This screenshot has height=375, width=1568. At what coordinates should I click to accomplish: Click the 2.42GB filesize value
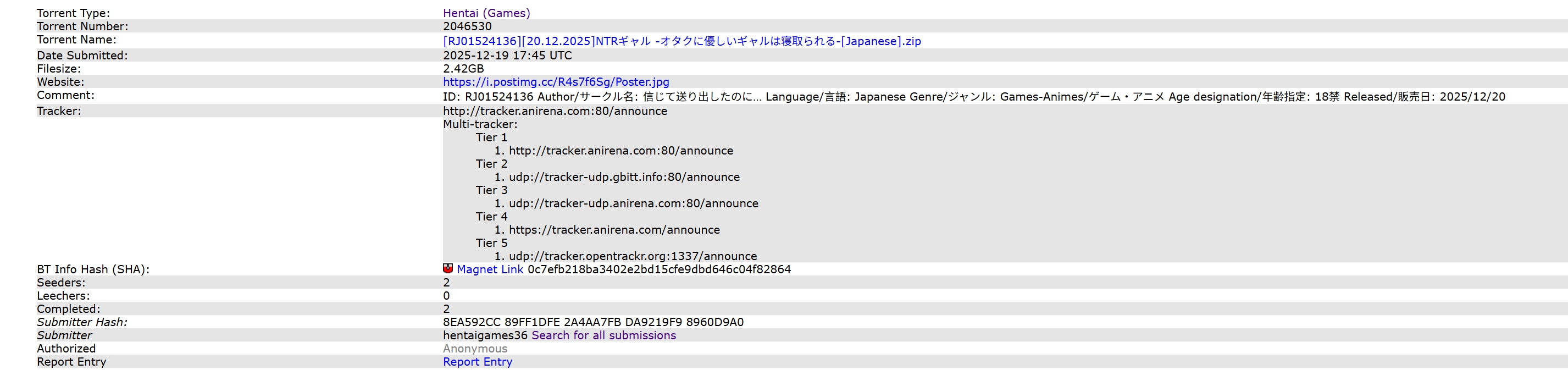pyautogui.click(x=463, y=69)
